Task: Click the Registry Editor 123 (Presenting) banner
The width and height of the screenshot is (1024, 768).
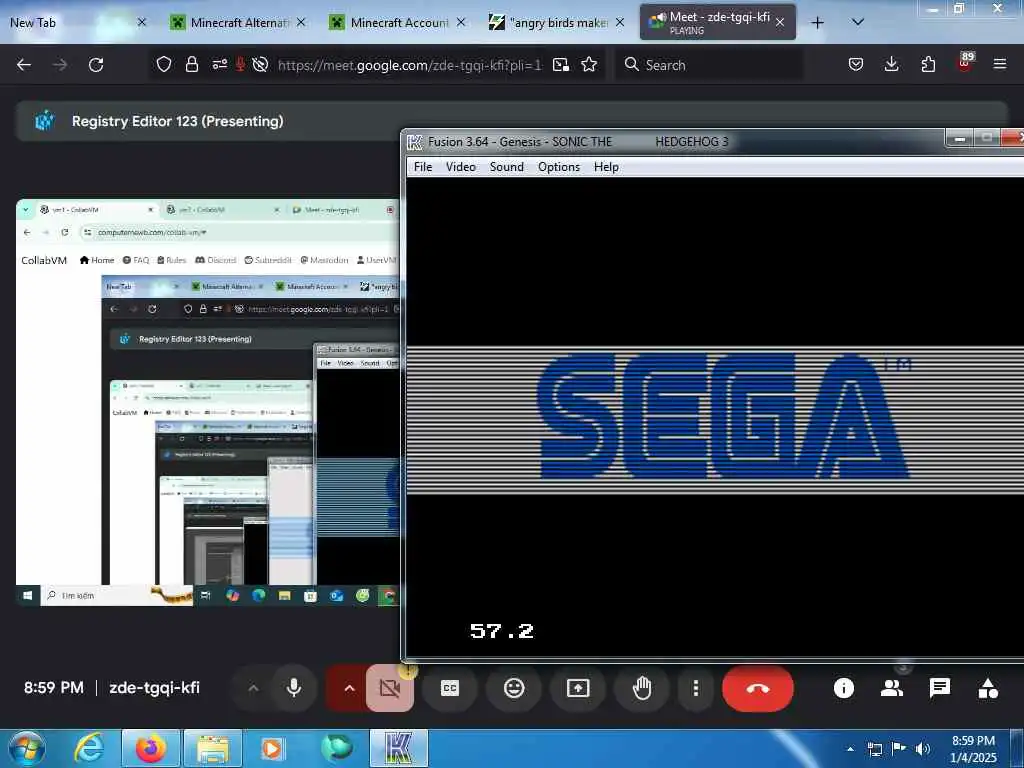Action: pyautogui.click(x=511, y=121)
